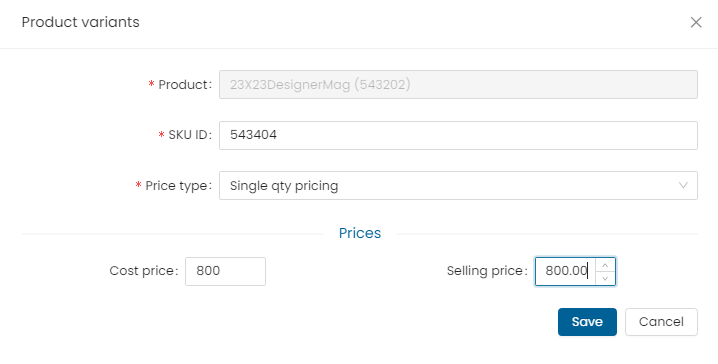718x364 pixels.
Task: Focus the Cost price input box
Action: click(x=225, y=271)
